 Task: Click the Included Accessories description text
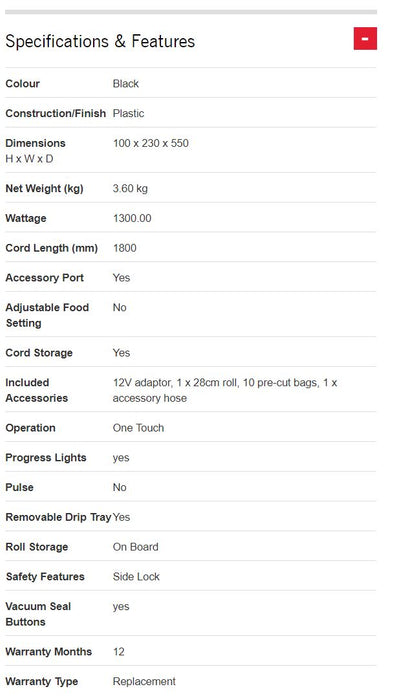pos(225,390)
